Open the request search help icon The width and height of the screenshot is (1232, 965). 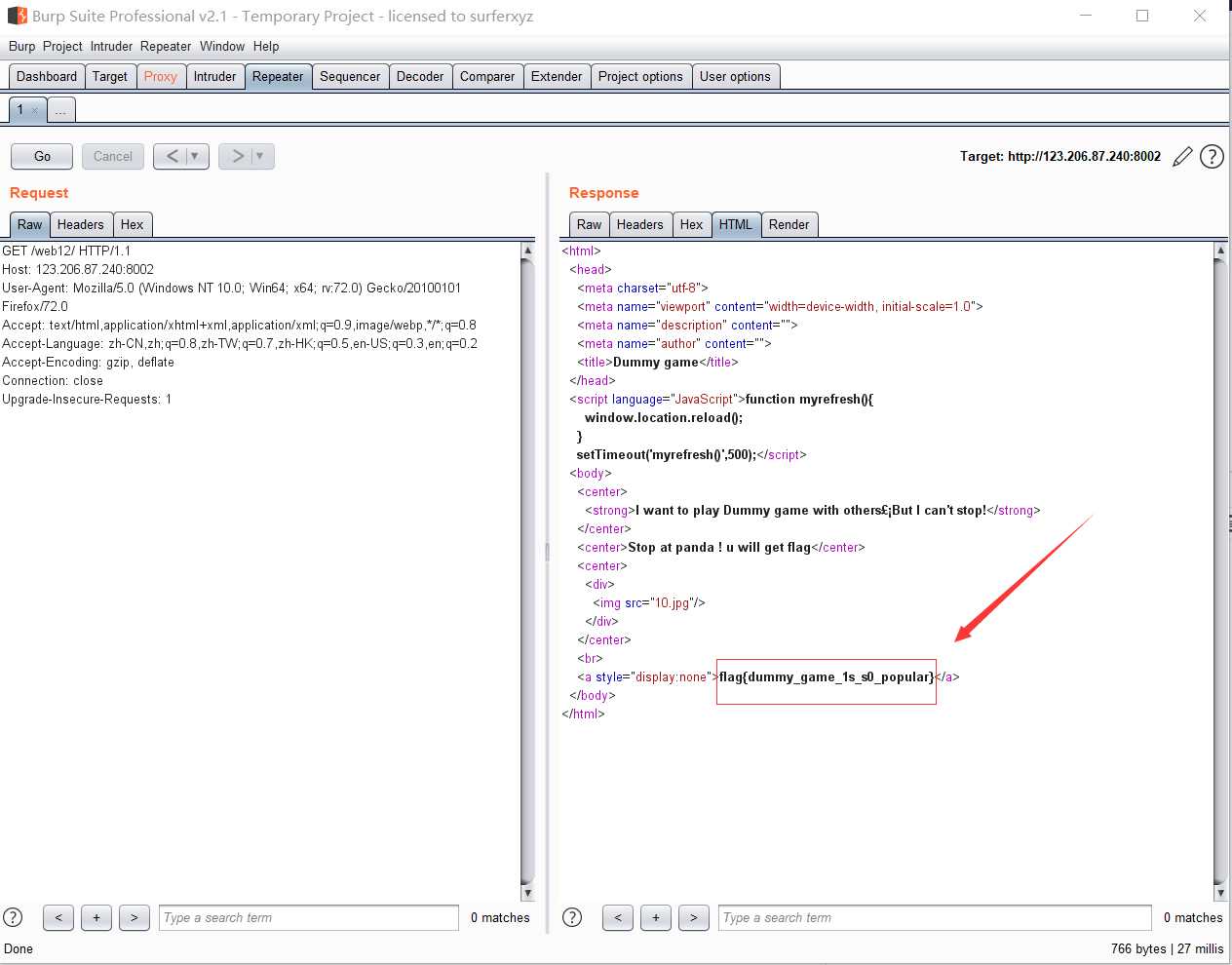(13, 917)
